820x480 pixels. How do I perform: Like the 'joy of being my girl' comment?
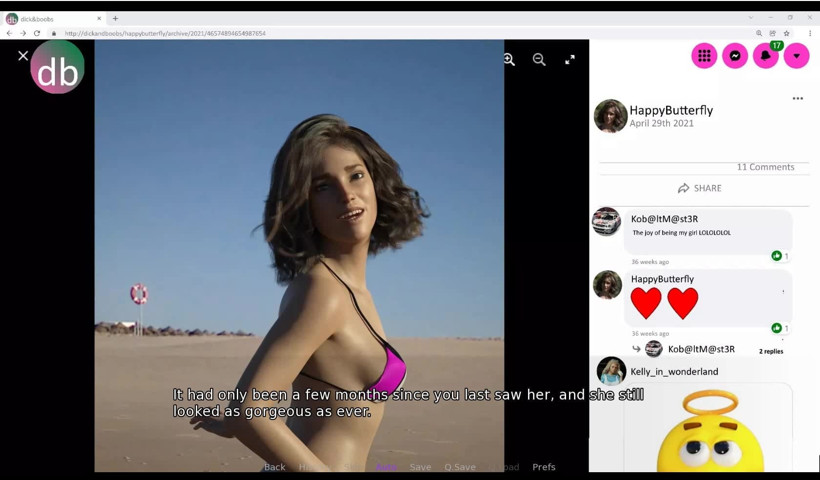777,256
